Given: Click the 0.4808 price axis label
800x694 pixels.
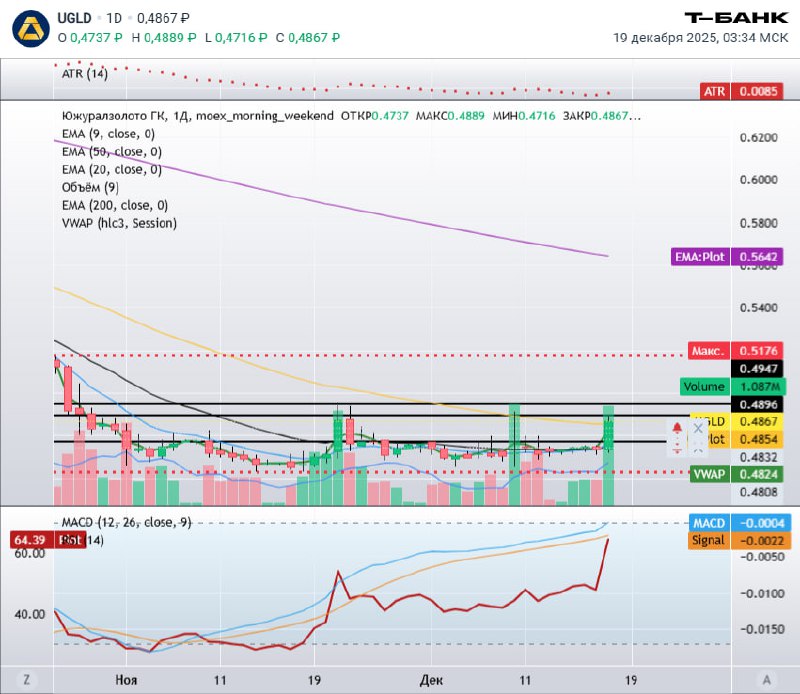Looking at the screenshot, I should coord(759,492).
